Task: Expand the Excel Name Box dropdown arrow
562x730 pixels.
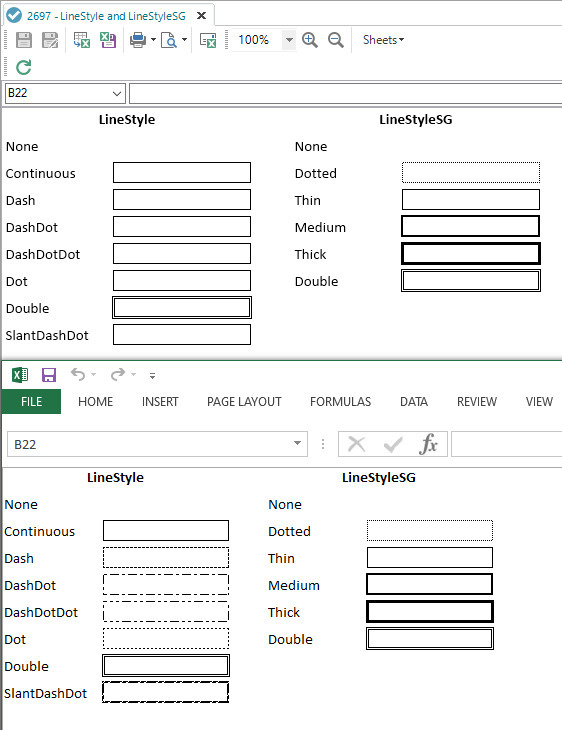Action: 297,443
